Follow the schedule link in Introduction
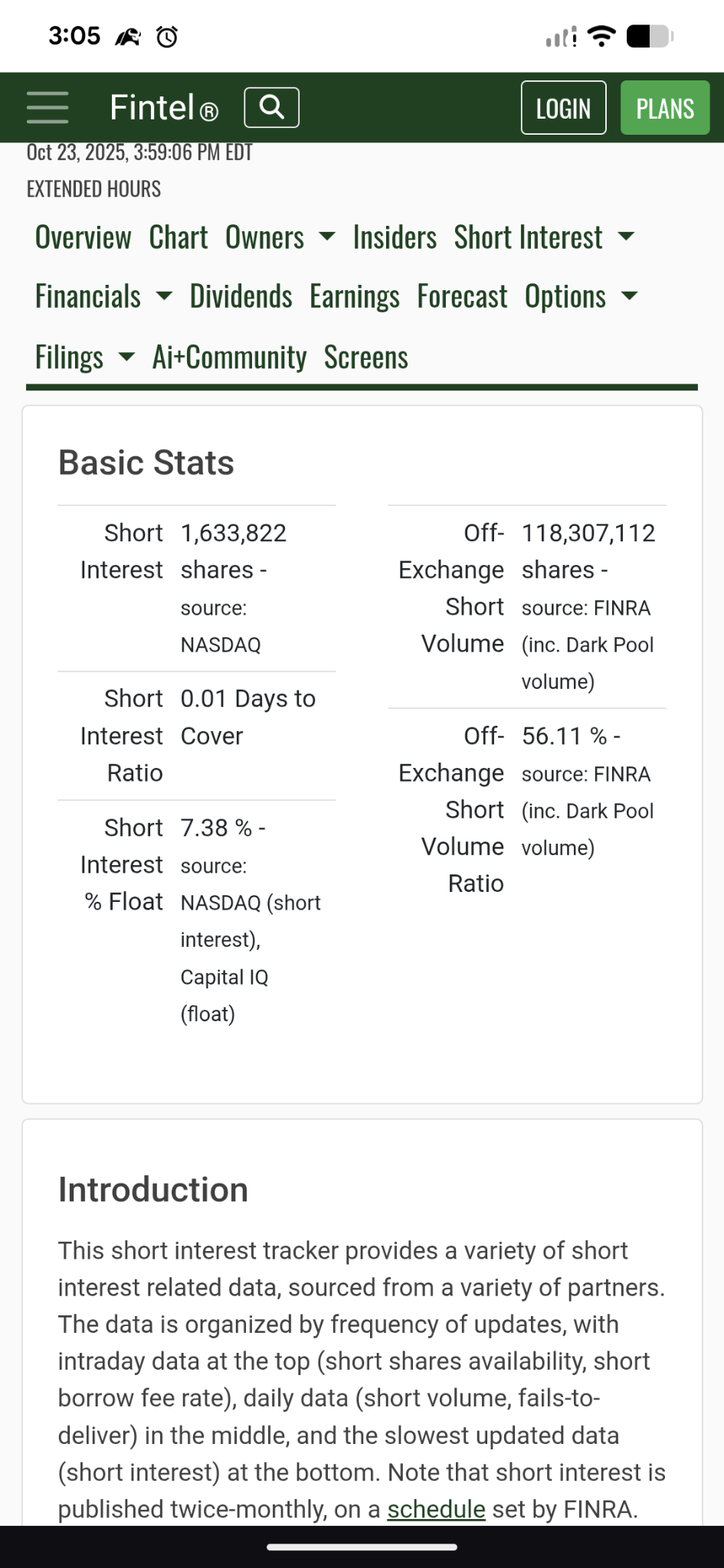This screenshot has width=724, height=1568. (436, 1509)
